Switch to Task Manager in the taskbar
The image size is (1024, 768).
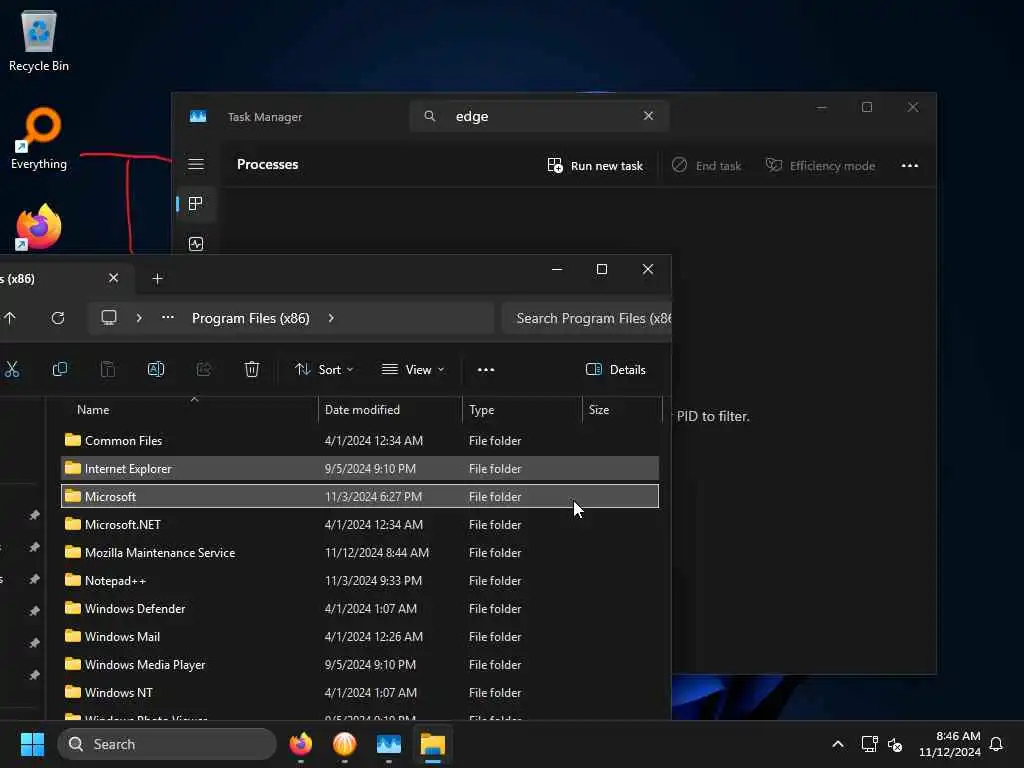389,744
